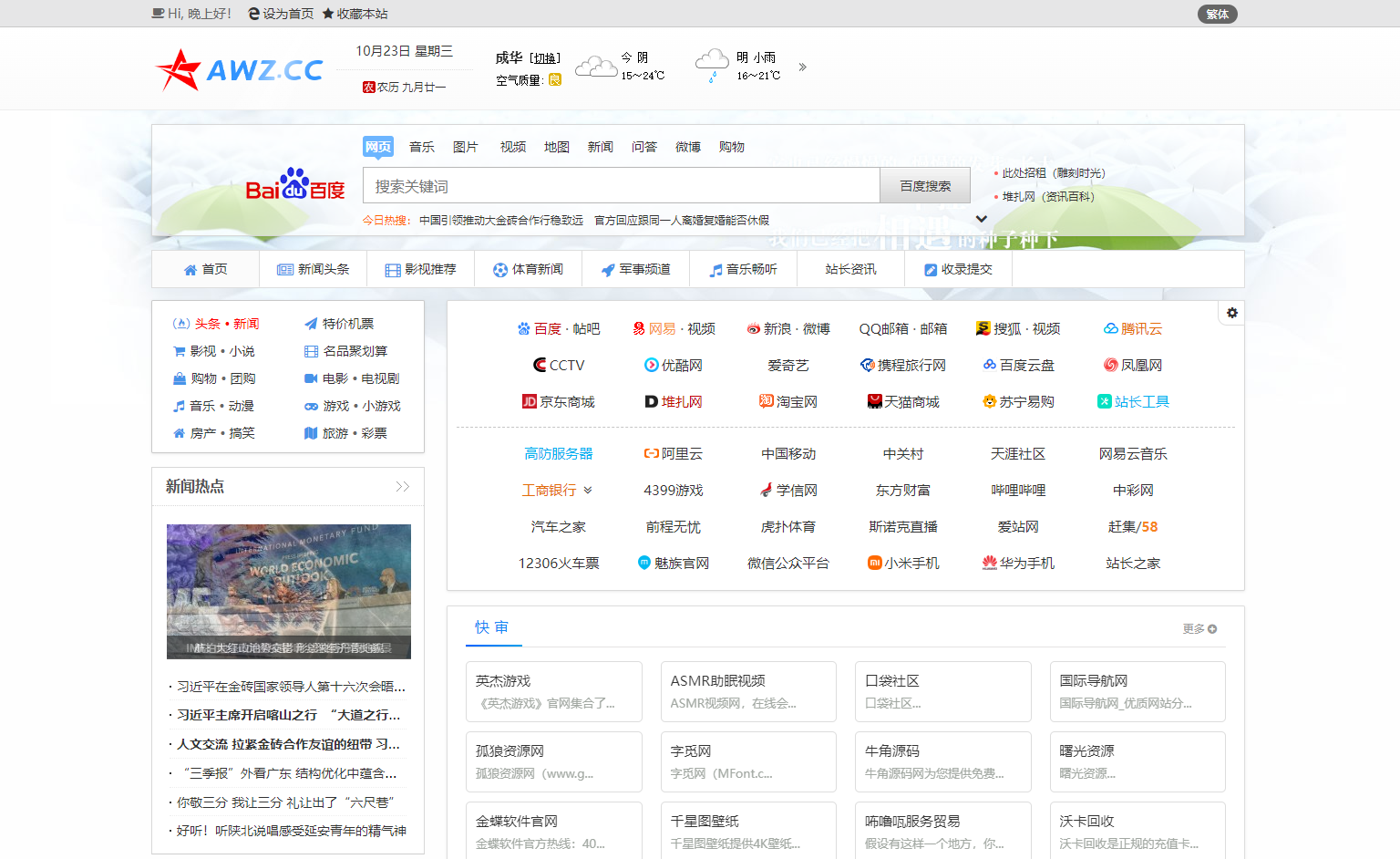Click 网易 icon link

(x=639, y=328)
